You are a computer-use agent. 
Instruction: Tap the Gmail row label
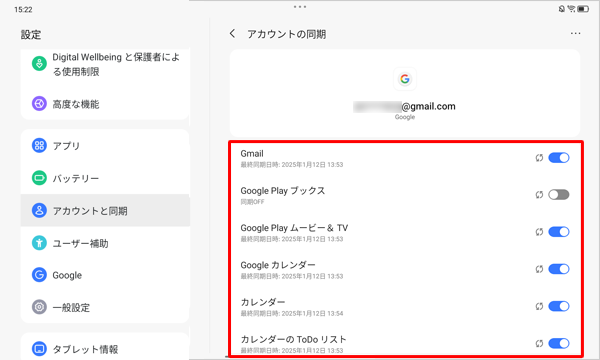coord(252,153)
